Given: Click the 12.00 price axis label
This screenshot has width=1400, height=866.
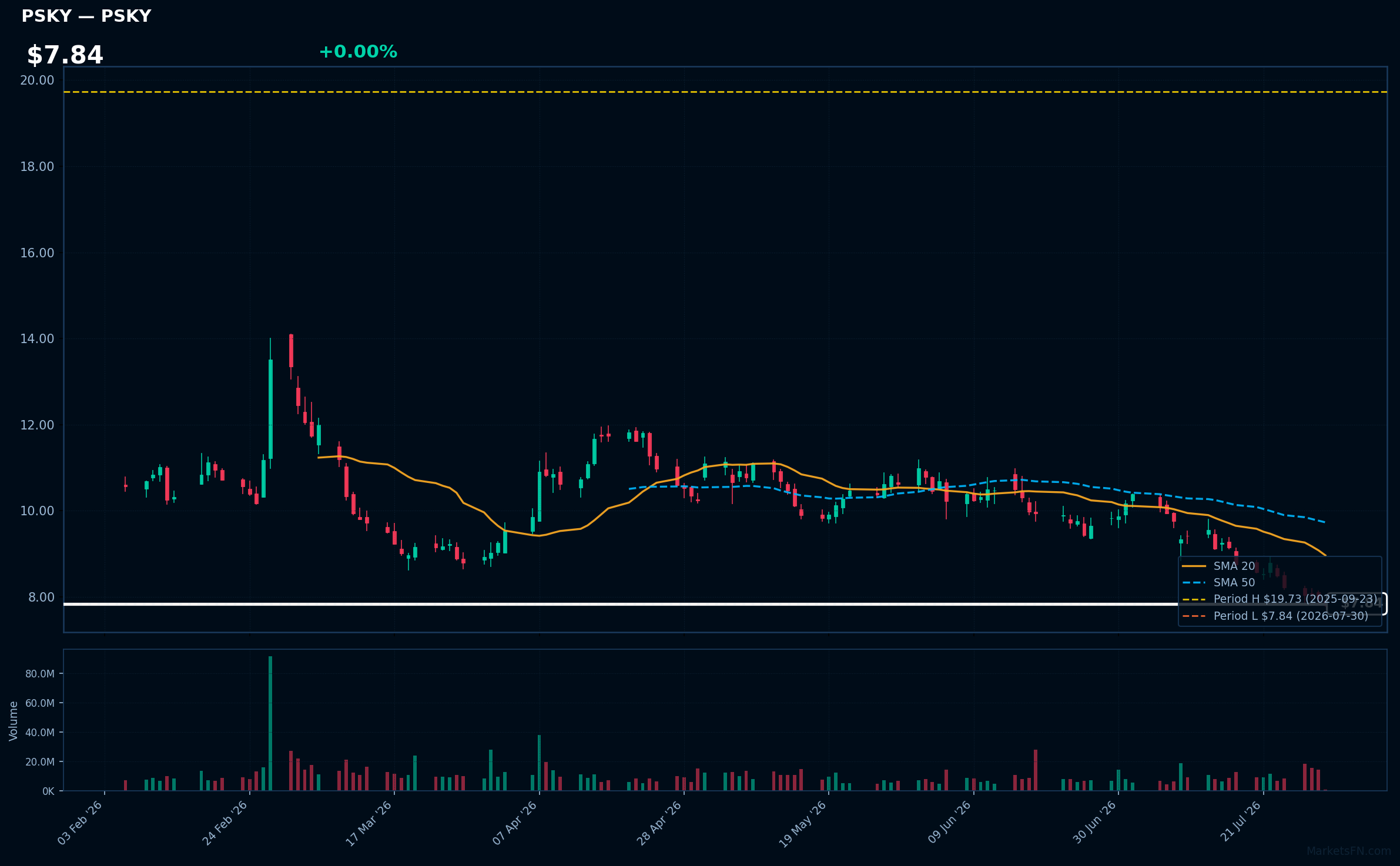Looking at the screenshot, I should (37, 425).
